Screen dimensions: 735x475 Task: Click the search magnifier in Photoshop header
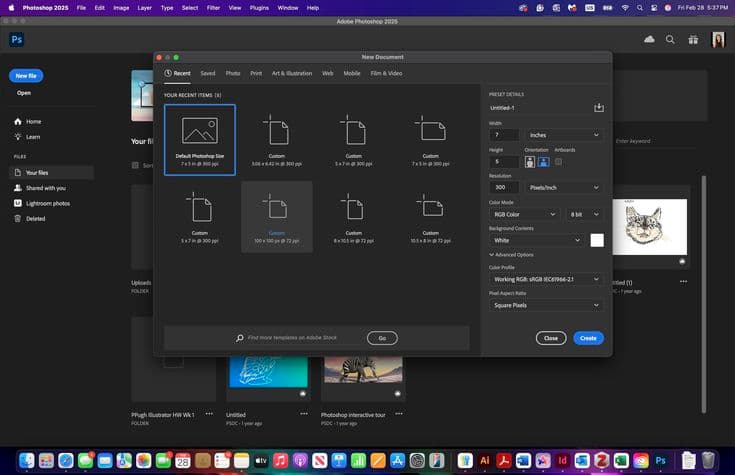click(670, 40)
